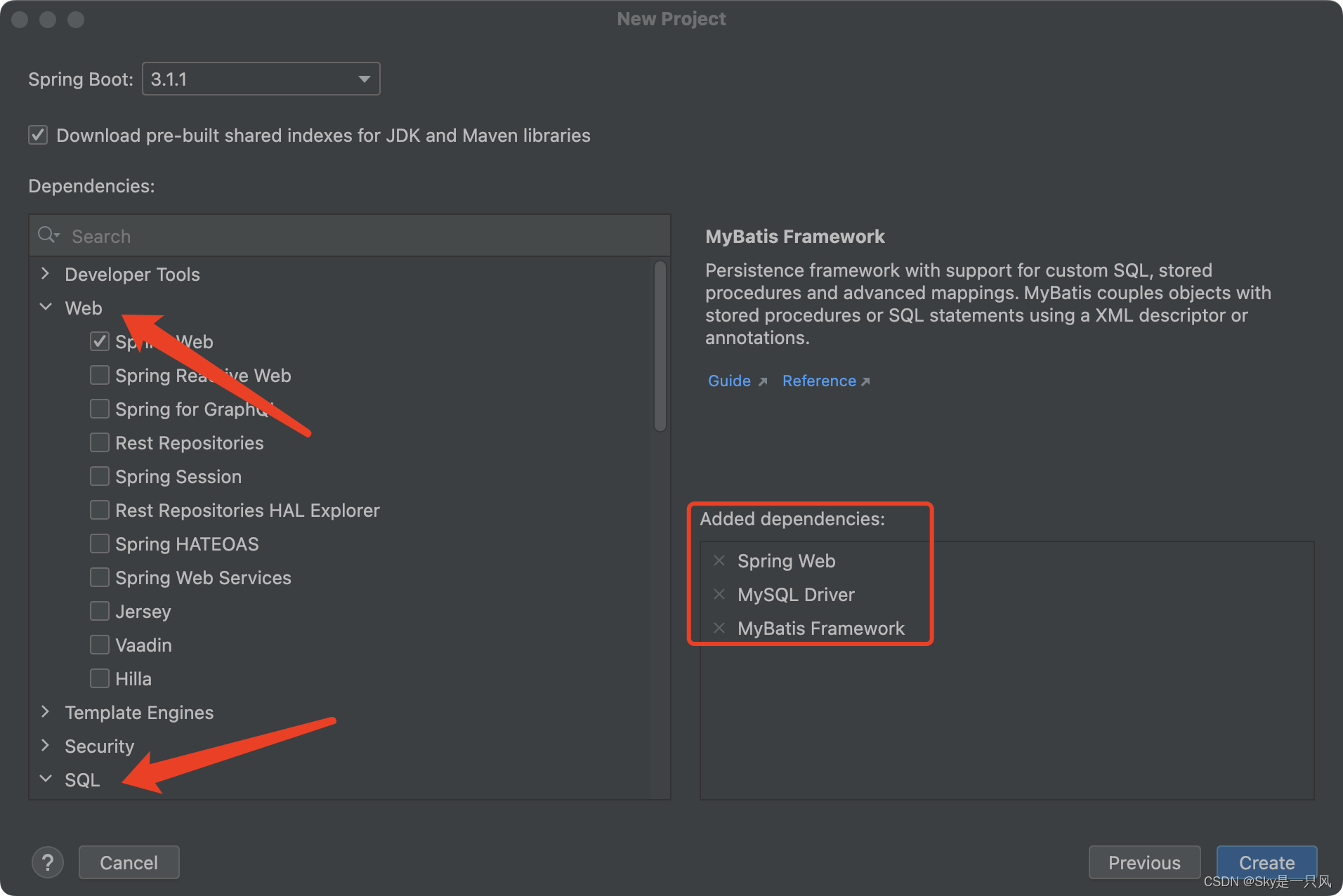Expand the Security category
The height and width of the screenshot is (896, 1343).
point(46,746)
